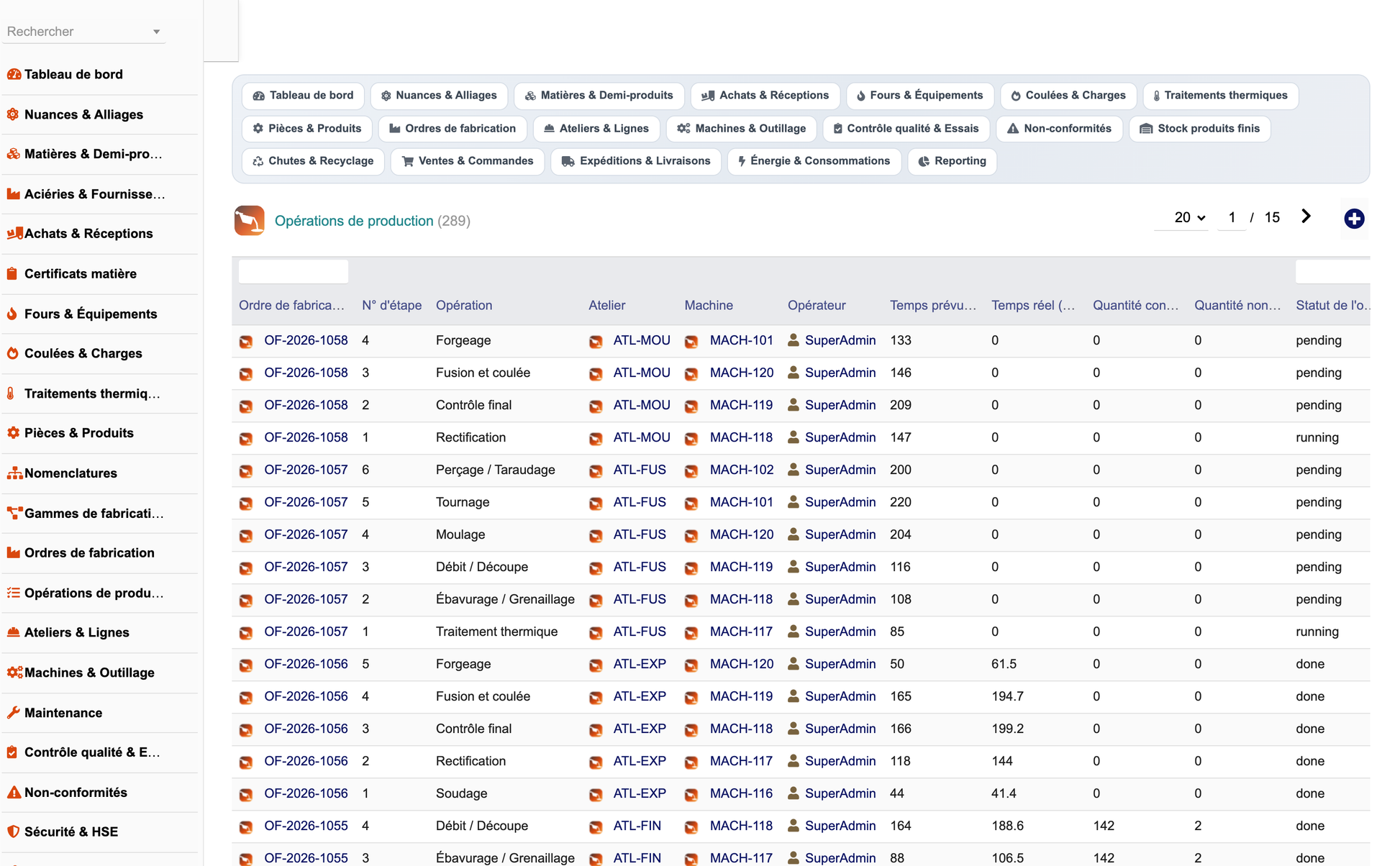Click record icon of Traitement thermique row
Image resolution: width=1400 pixels, height=866 pixels.
click(246, 632)
